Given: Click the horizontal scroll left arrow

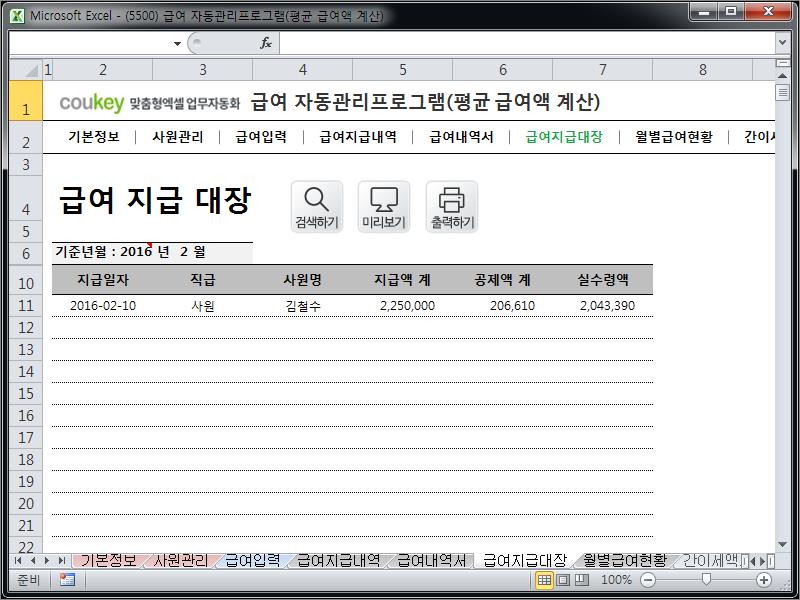Looking at the screenshot, I should pyautogui.click(x=753, y=561).
